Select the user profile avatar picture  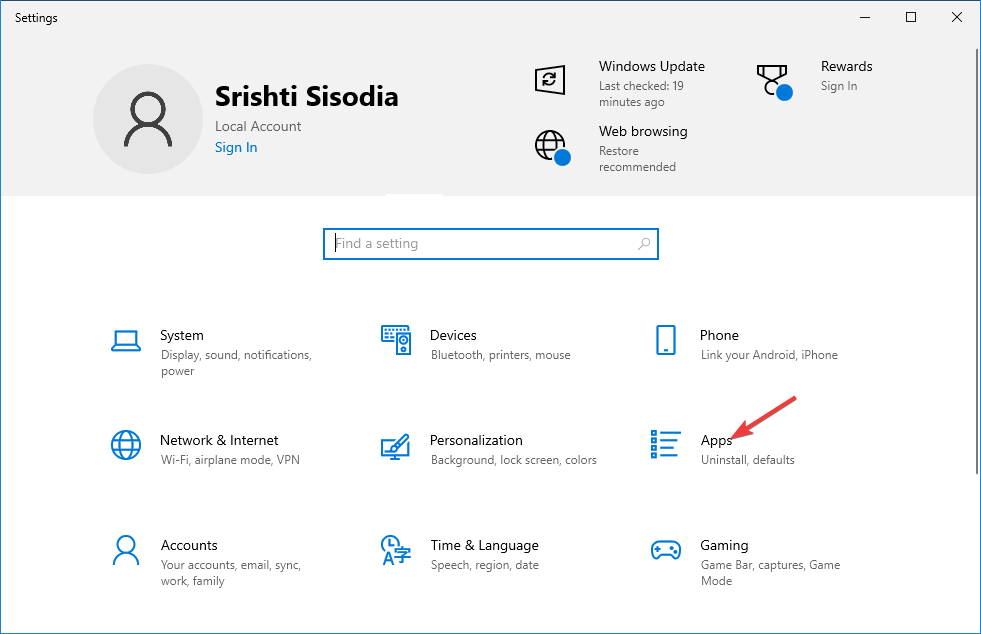click(x=148, y=119)
